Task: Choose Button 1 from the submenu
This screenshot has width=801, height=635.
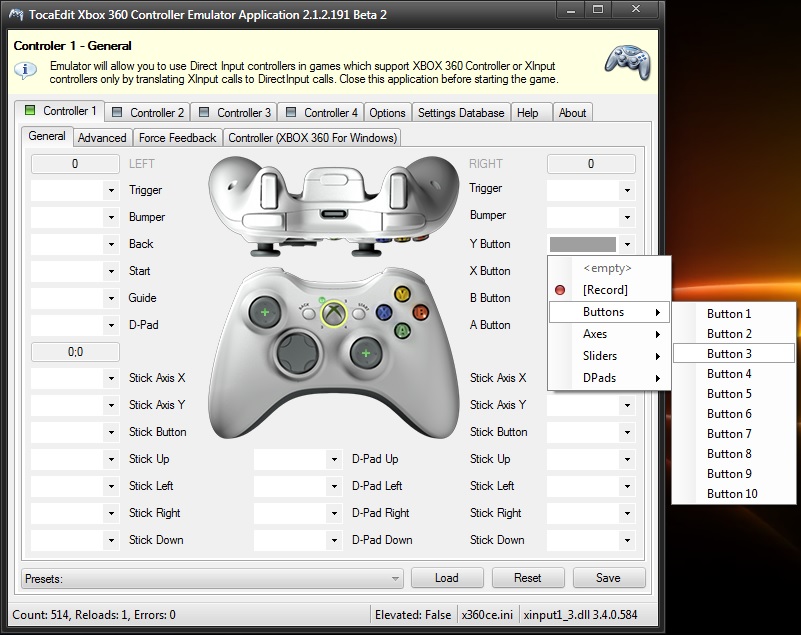Action: click(734, 314)
